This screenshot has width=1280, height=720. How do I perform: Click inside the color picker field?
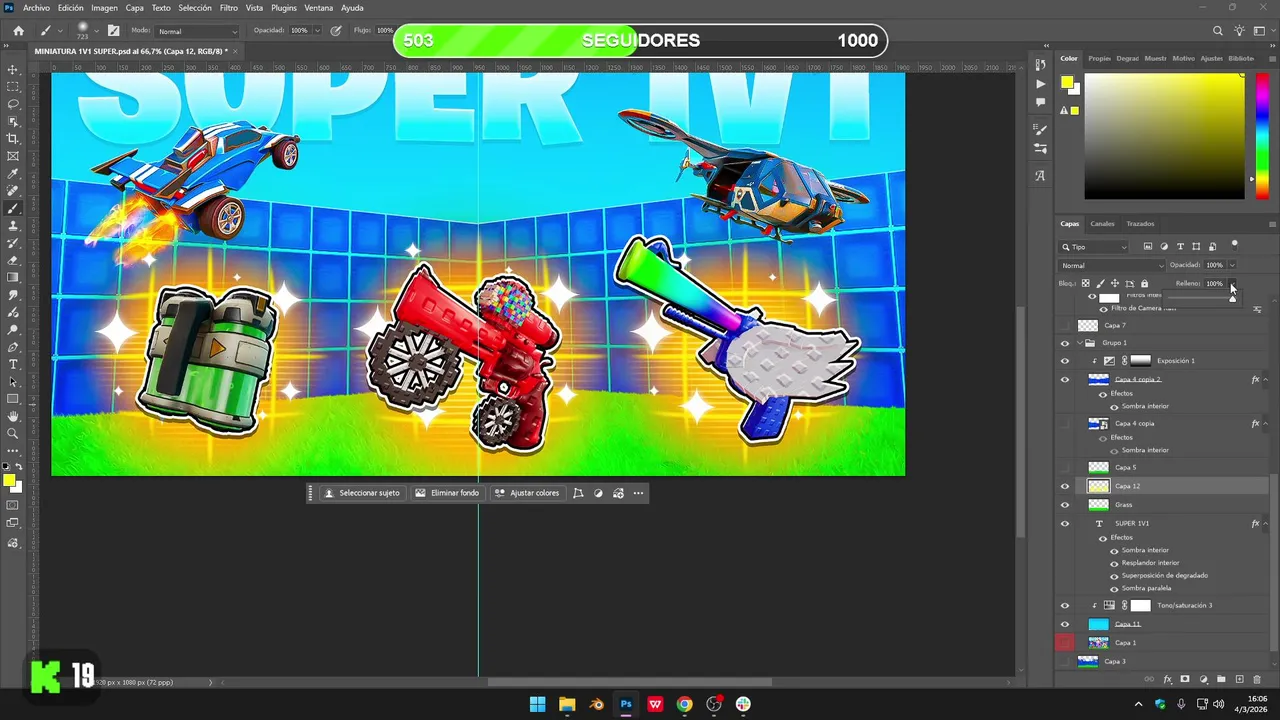(x=1164, y=137)
